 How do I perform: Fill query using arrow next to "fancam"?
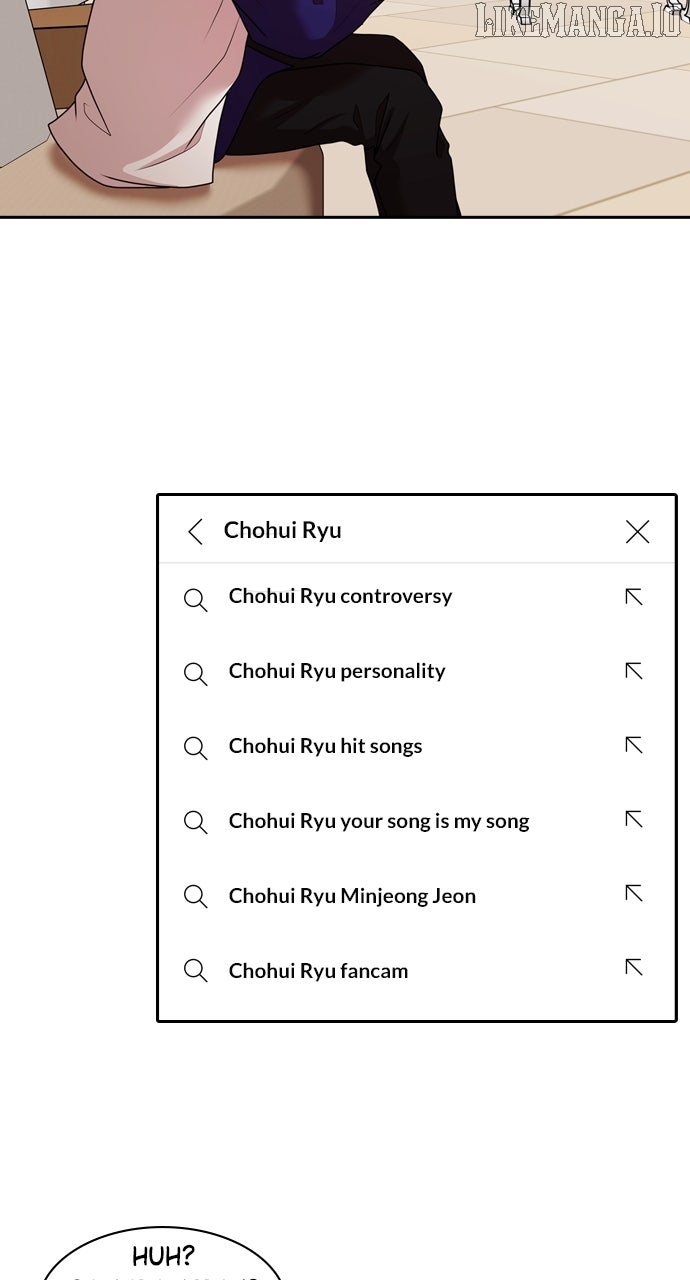[633, 967]
